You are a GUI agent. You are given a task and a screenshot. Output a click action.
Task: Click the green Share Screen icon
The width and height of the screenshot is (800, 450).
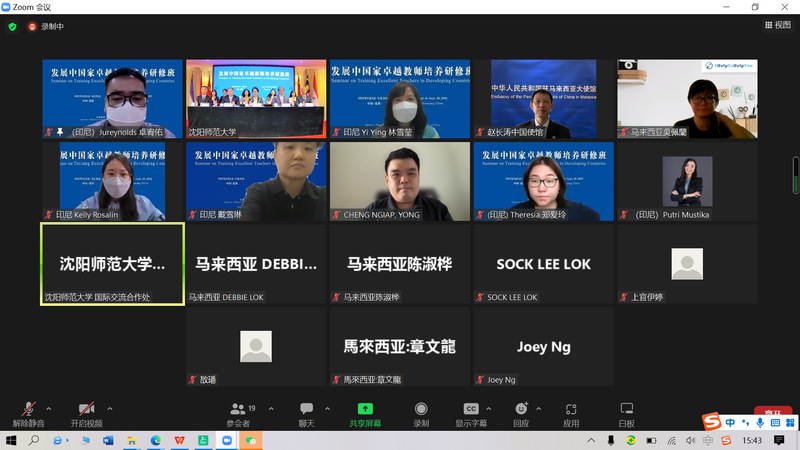click(x=365, y=409)
